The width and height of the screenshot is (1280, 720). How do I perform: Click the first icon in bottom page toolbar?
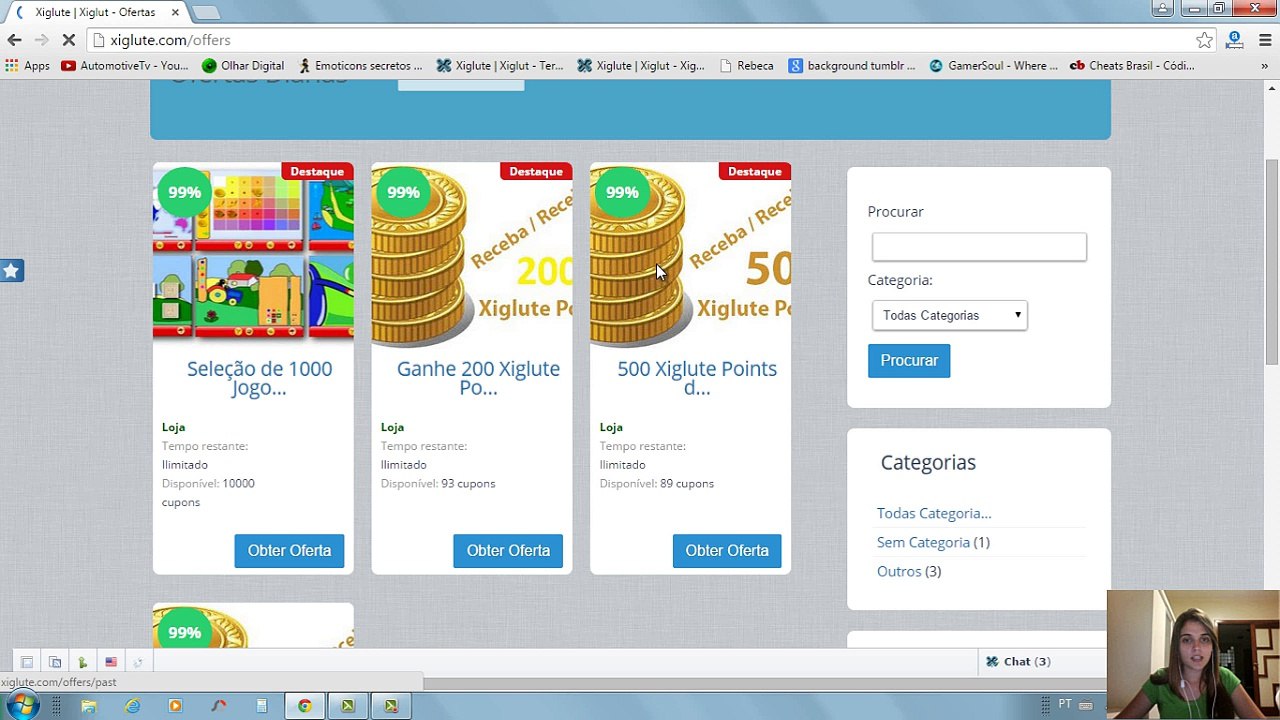click(x=27, y=662)
